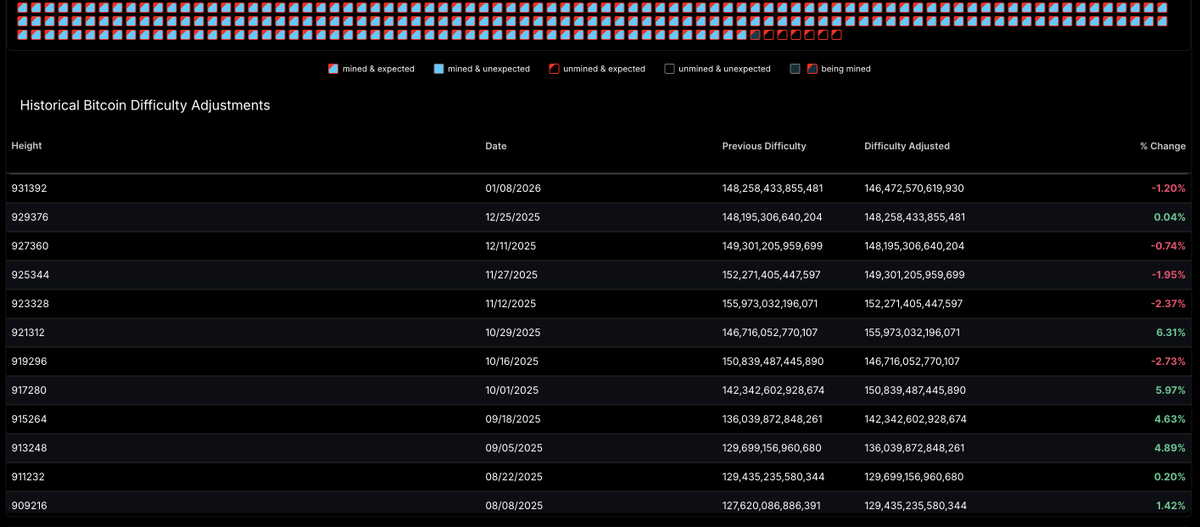Select block height 919296

tap(29, 362)
